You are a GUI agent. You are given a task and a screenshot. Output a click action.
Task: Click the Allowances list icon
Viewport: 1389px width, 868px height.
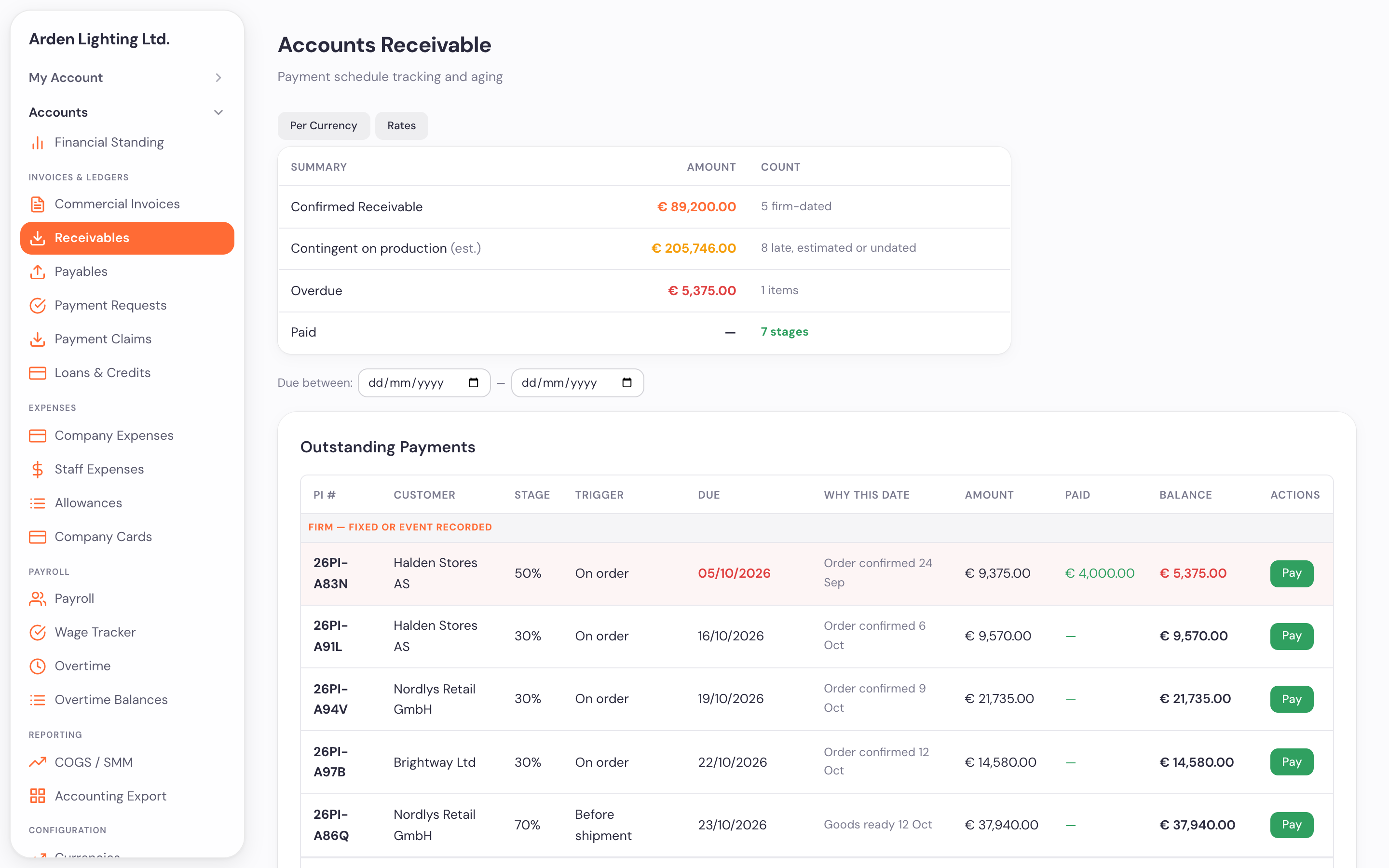(x=37, y=503)
